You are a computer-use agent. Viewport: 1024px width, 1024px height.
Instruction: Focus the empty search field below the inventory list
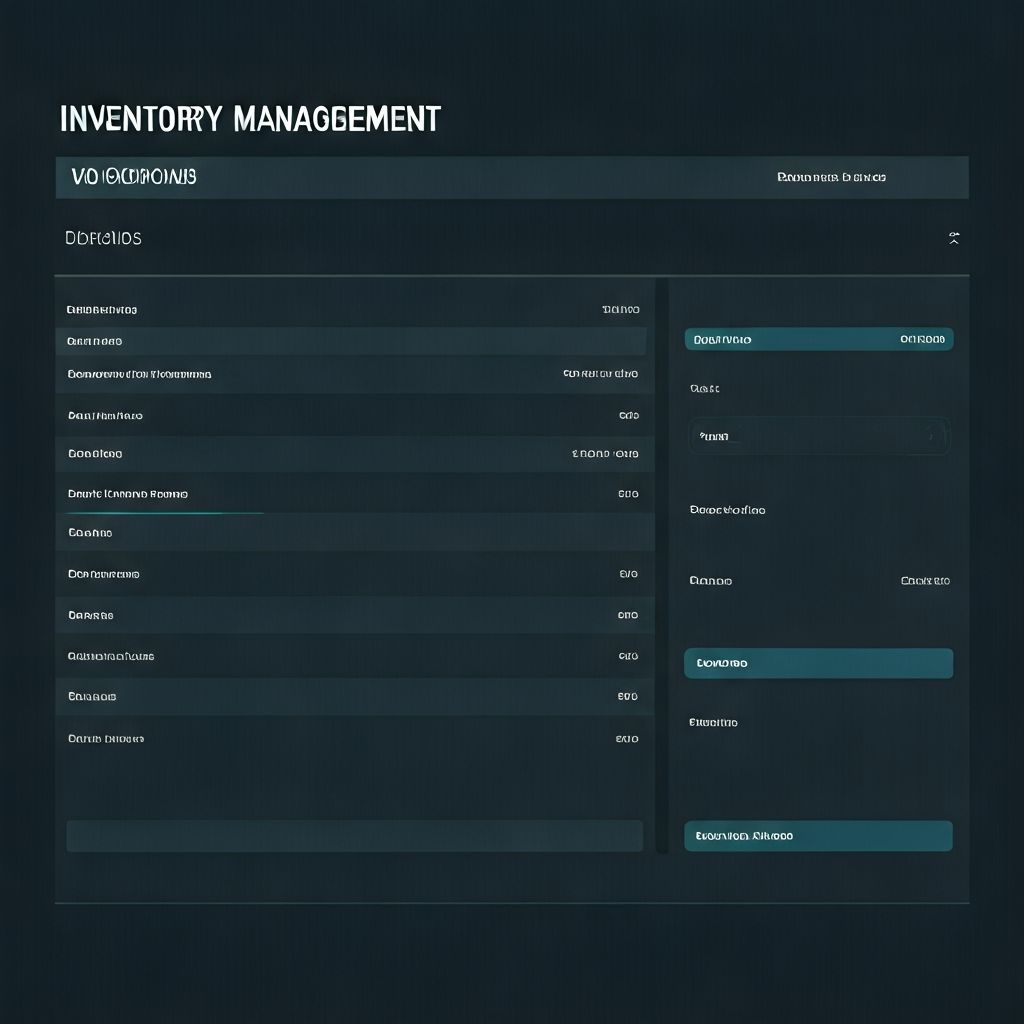(x=354, y=836)
